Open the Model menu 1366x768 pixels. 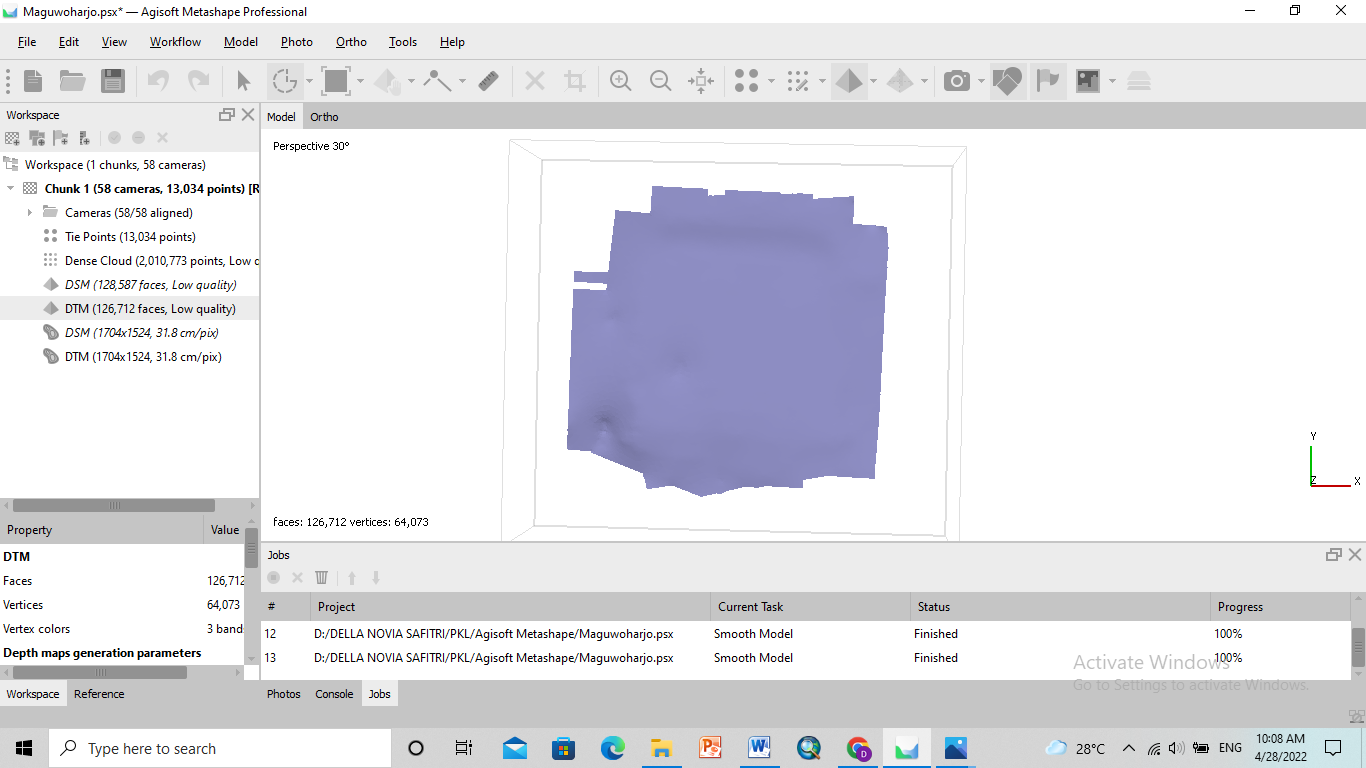tap(241, 42)
